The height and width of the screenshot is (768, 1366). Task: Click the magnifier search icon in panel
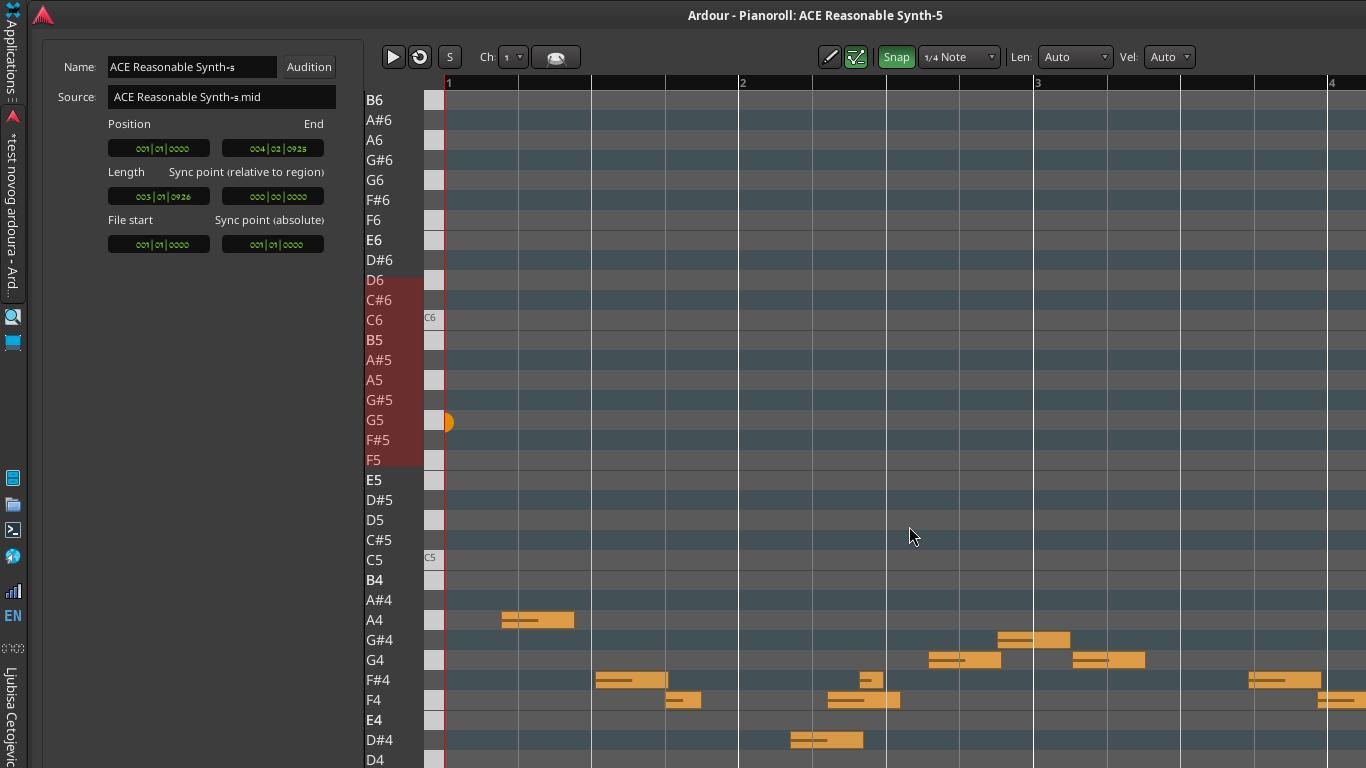(x=13, y=317)
